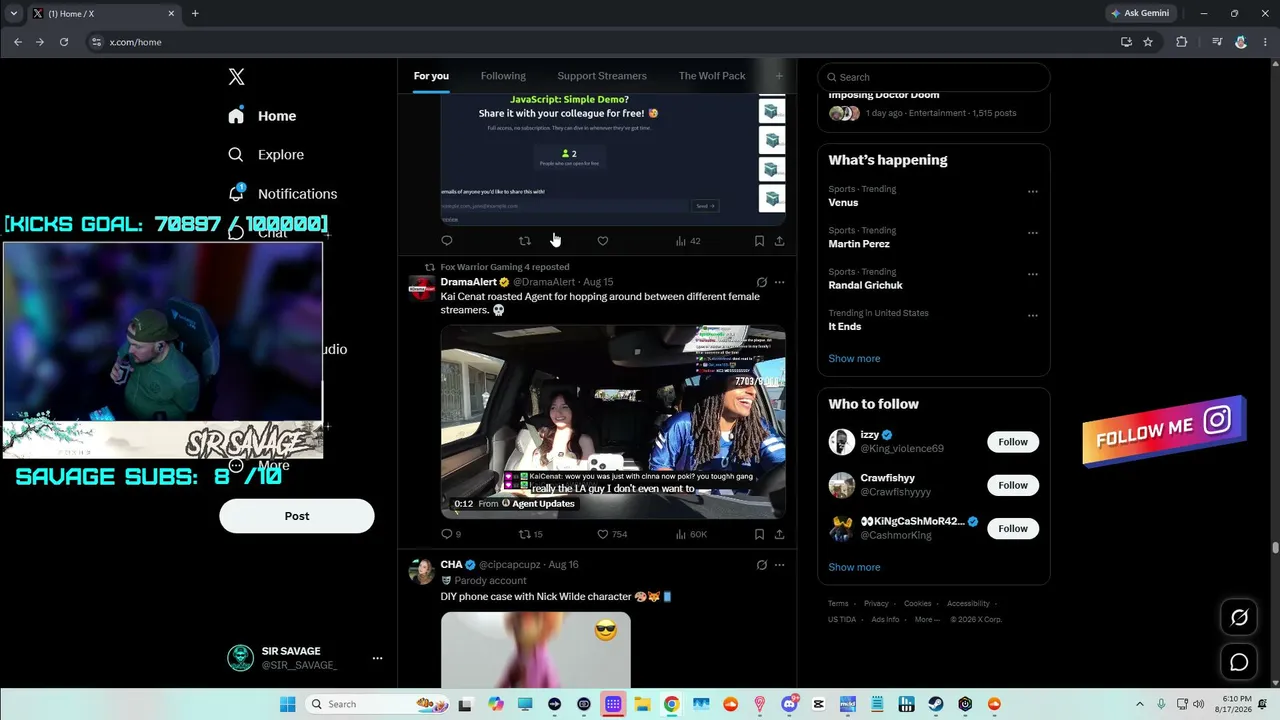Viewport: 1280px width, 720px height.
Task: Show hidden system tray icons
Action: (x=1139, y=704)
